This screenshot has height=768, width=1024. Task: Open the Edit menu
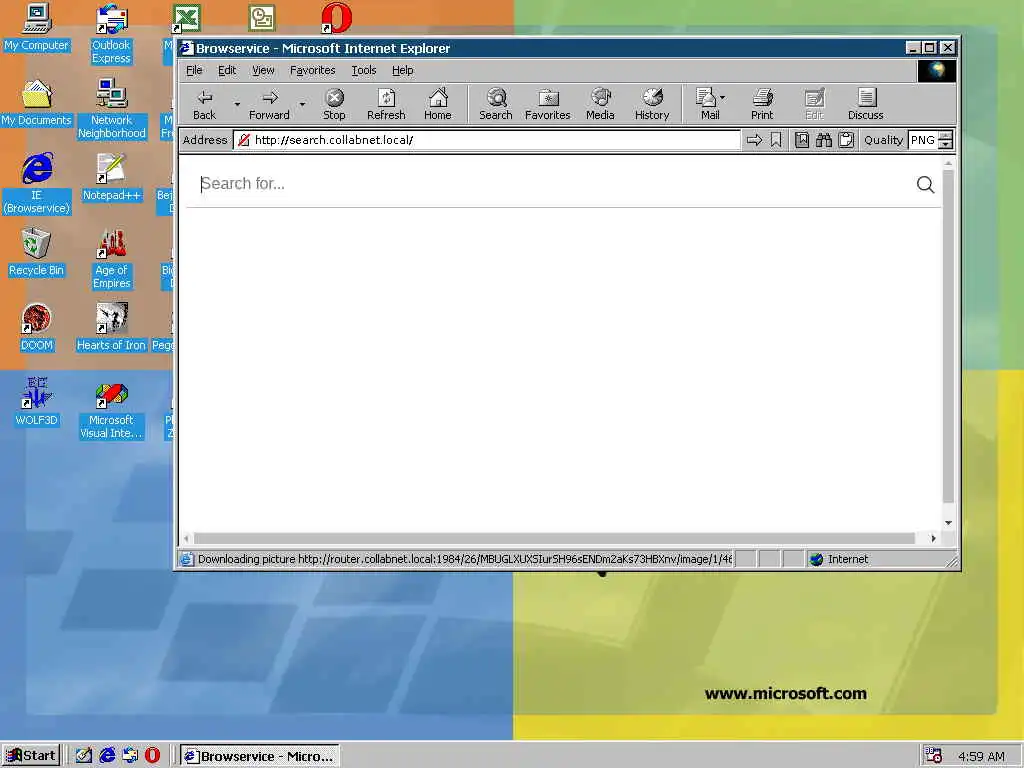[x=227, y=71]
